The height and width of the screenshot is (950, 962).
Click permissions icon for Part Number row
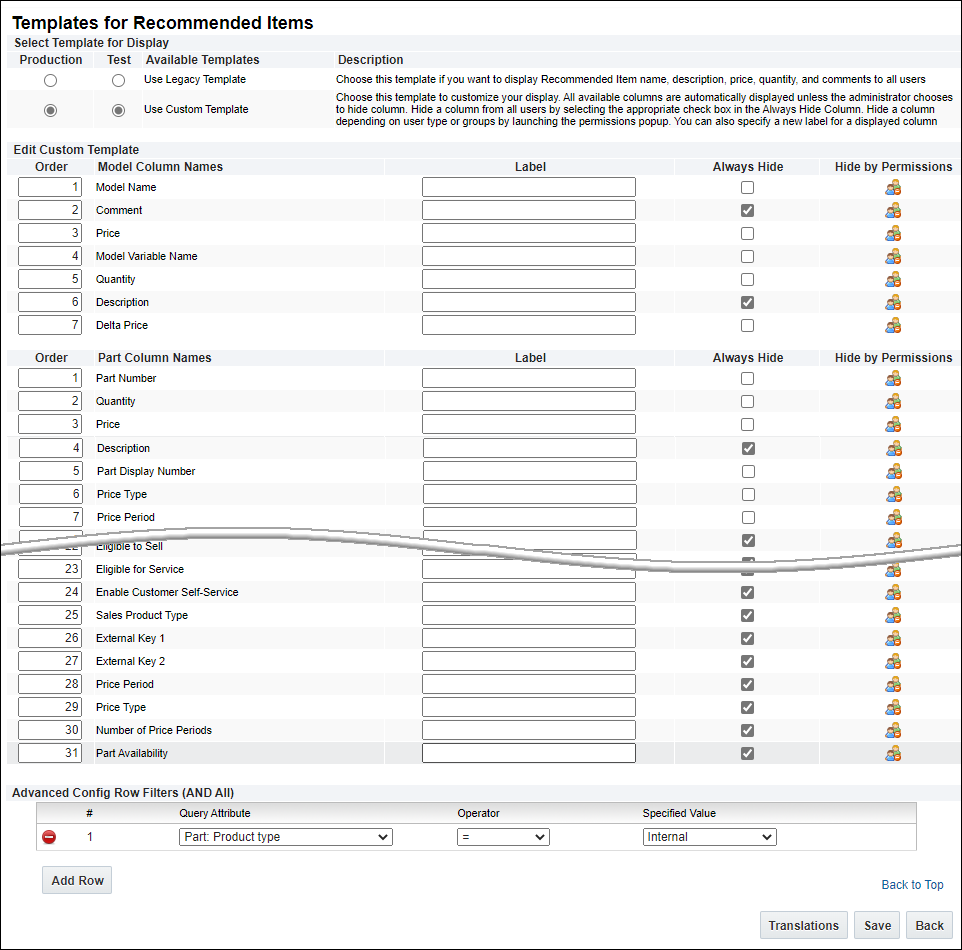click(893, 378)
